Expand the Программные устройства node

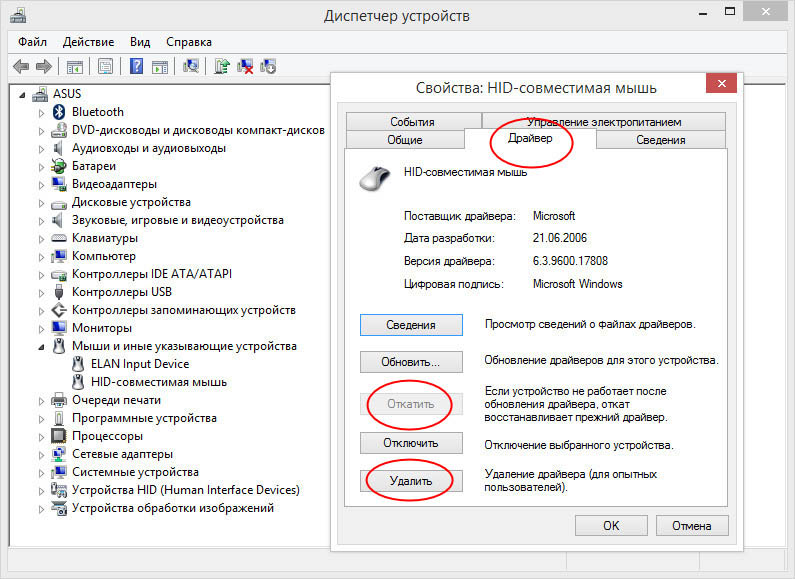tap(41, 419)
